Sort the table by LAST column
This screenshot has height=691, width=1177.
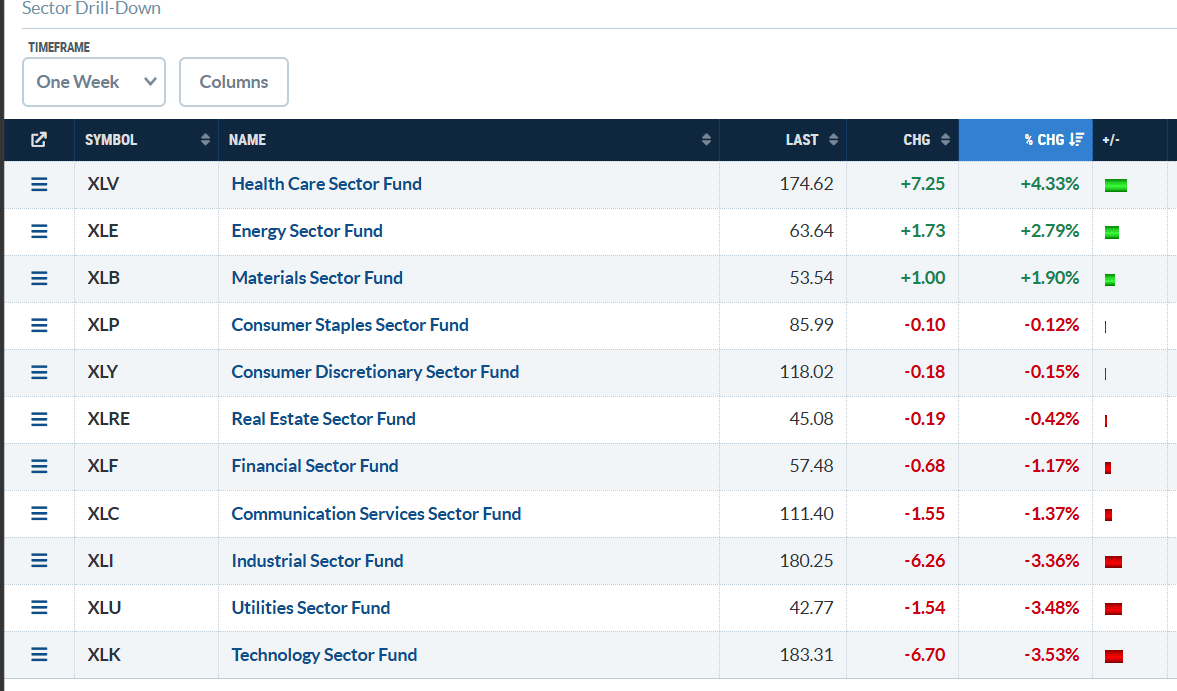pyautogui.click(x=783, y=140)
